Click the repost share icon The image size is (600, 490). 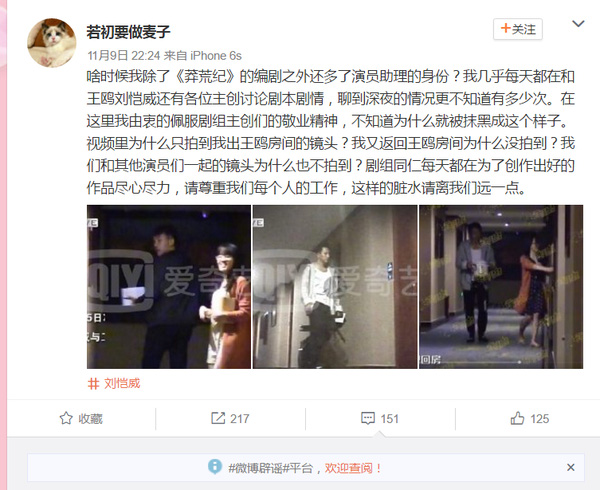pyautogui.click(x=218, y=418)
